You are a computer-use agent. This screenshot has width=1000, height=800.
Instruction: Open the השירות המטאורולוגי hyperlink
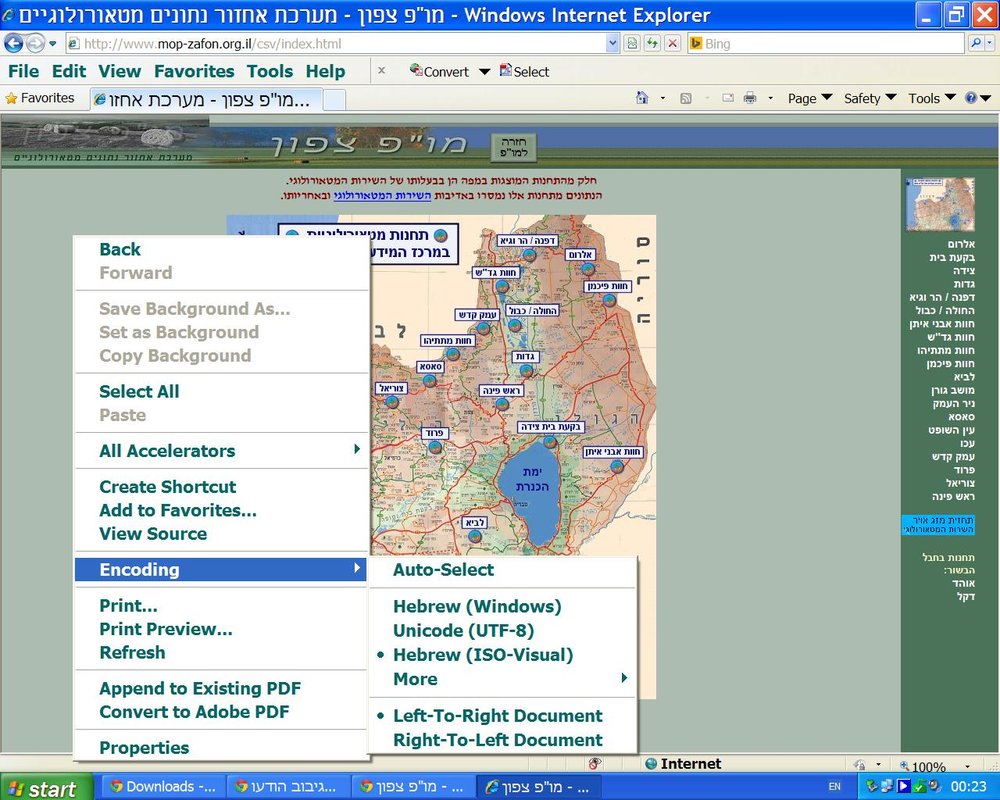click(382, 195)
